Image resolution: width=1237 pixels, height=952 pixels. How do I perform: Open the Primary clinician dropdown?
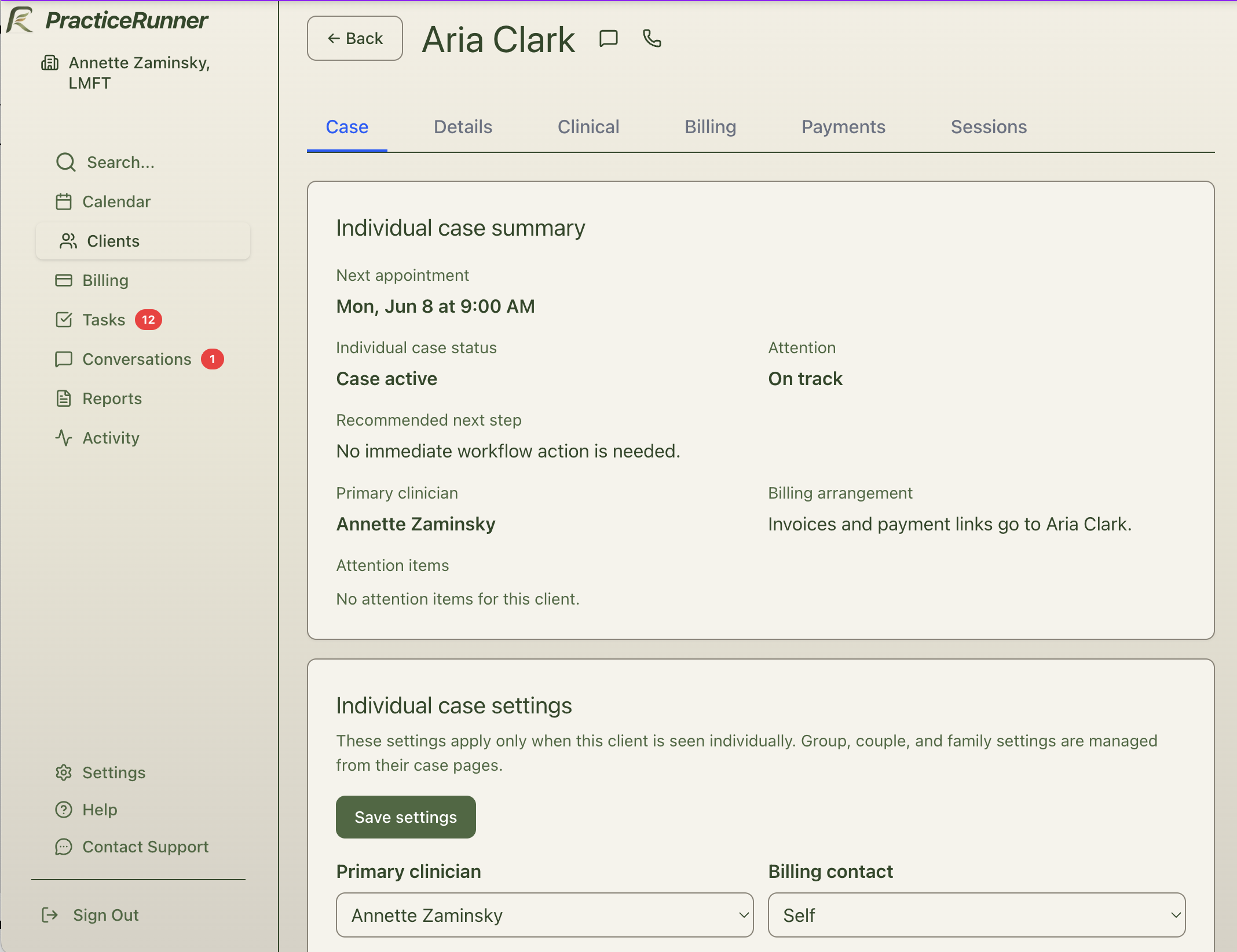click(544, 915)
